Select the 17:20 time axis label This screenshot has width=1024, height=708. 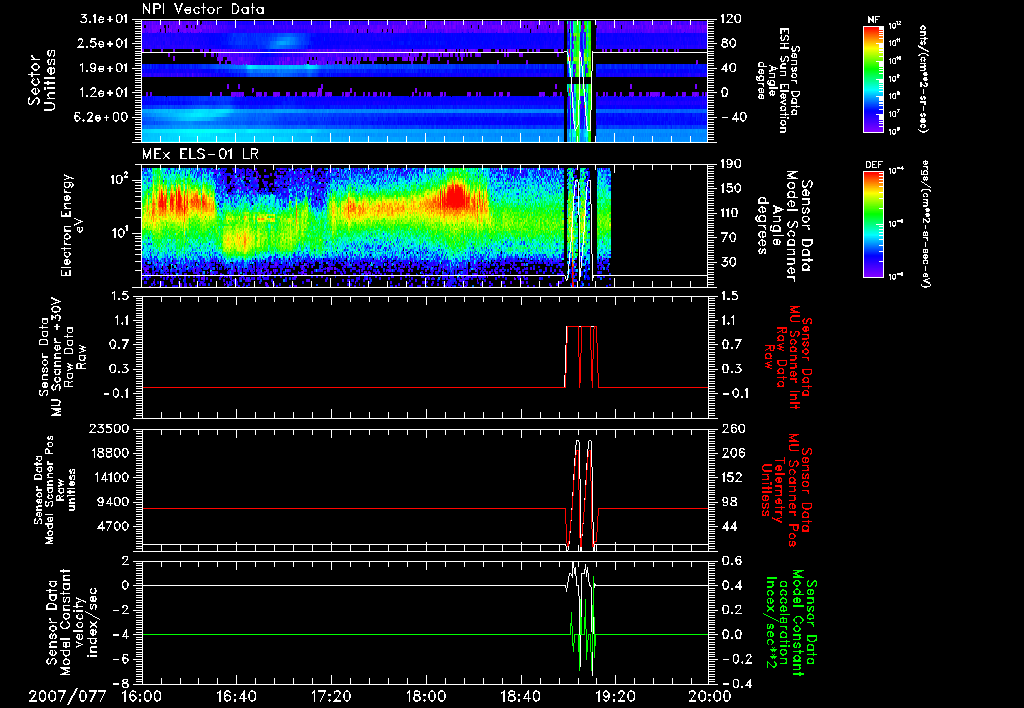click(x=331, y=696)
